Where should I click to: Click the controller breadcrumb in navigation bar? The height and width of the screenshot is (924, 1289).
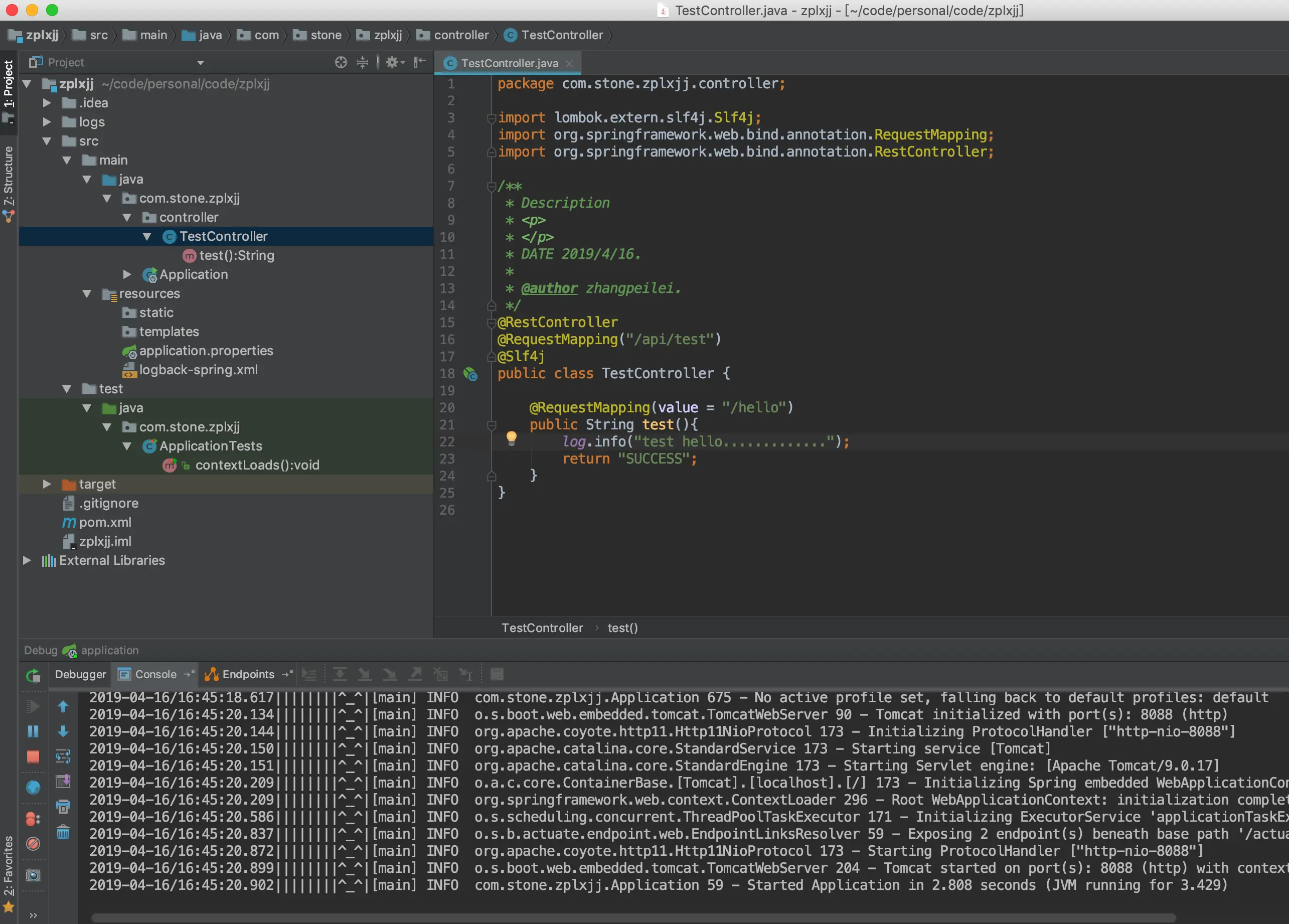[460, 35]
